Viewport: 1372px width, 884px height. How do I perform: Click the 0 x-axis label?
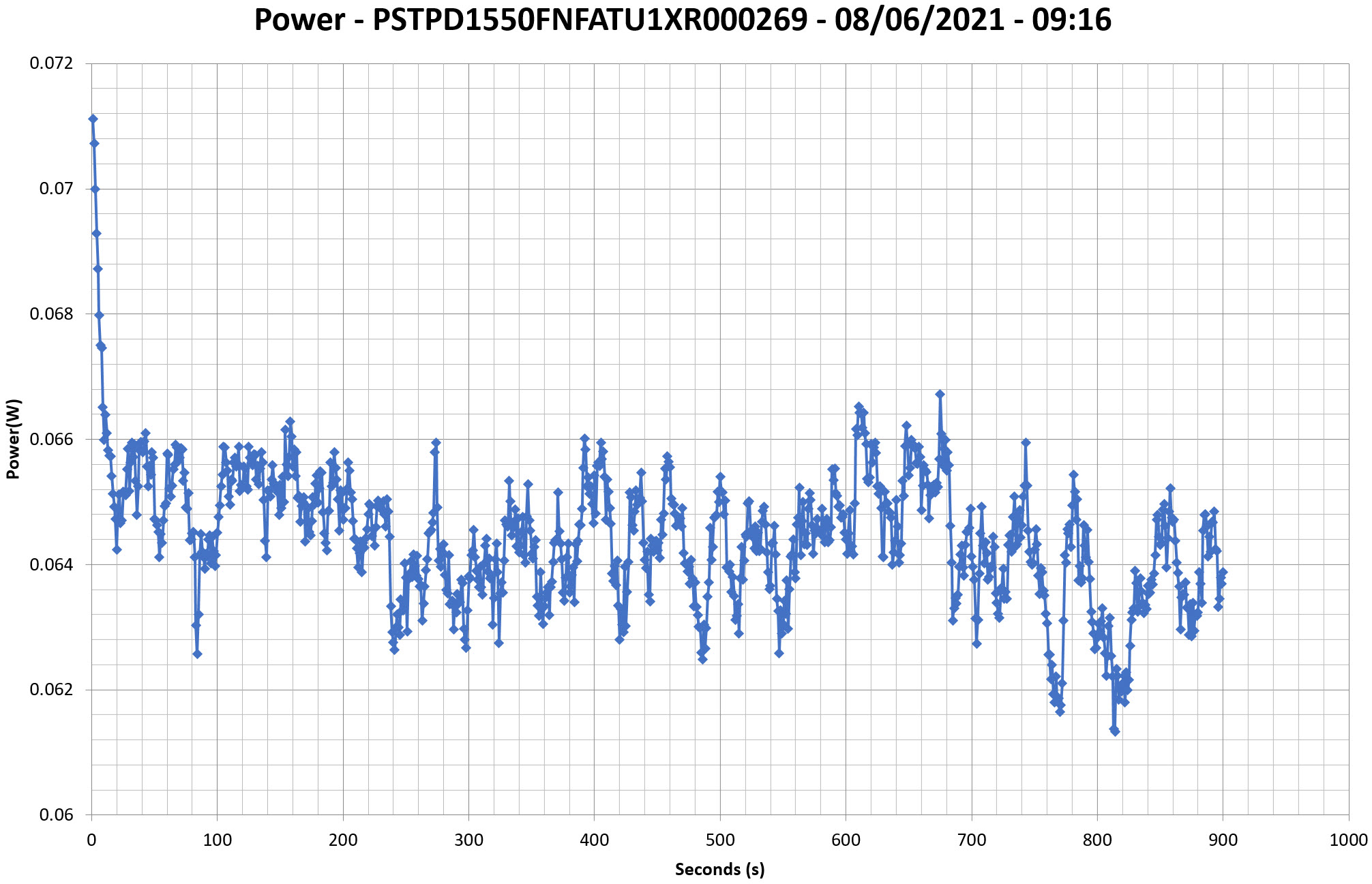coord(91,840)
